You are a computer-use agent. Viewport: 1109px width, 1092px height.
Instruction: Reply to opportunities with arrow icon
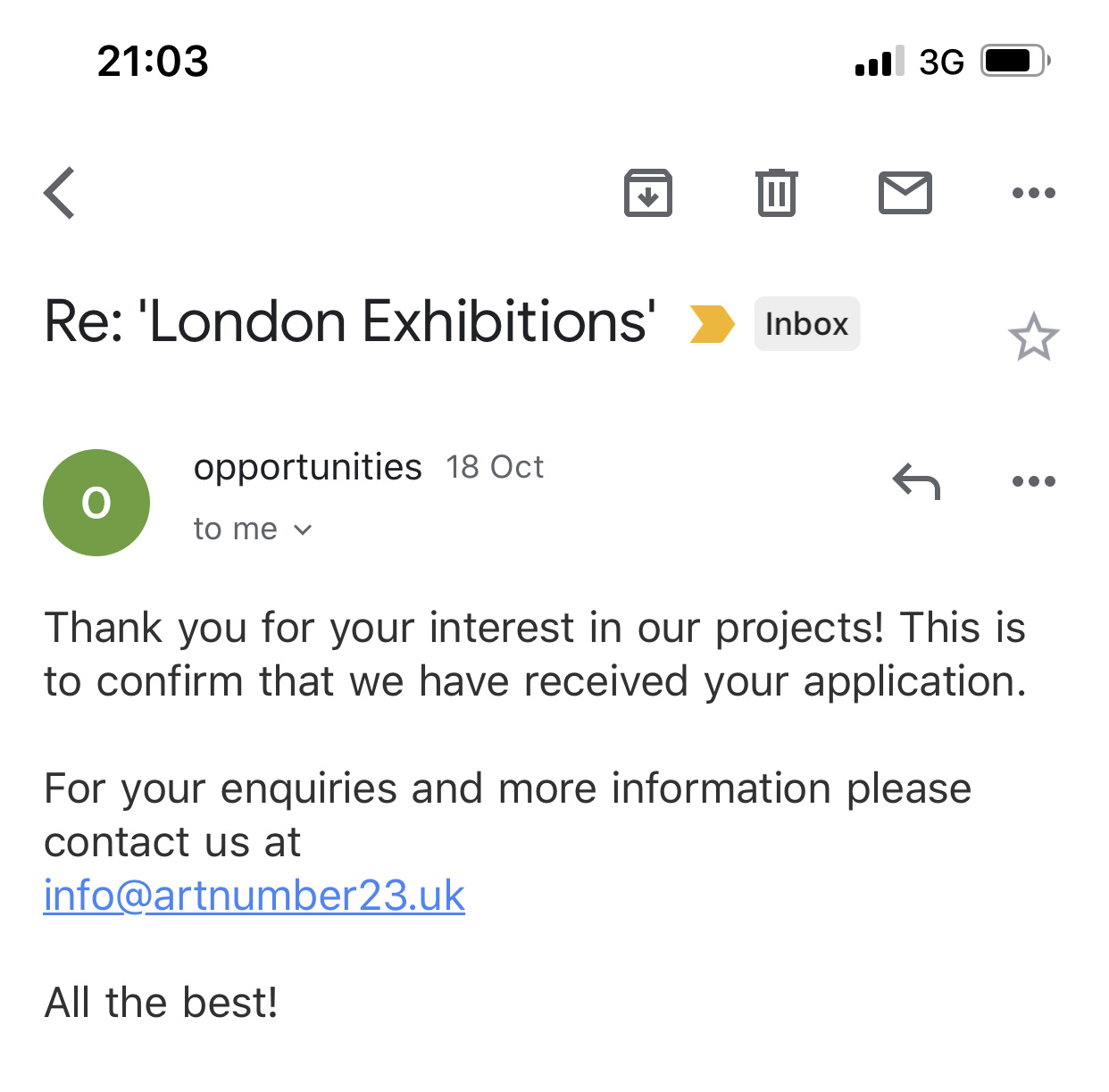click(x=916, y=482)
